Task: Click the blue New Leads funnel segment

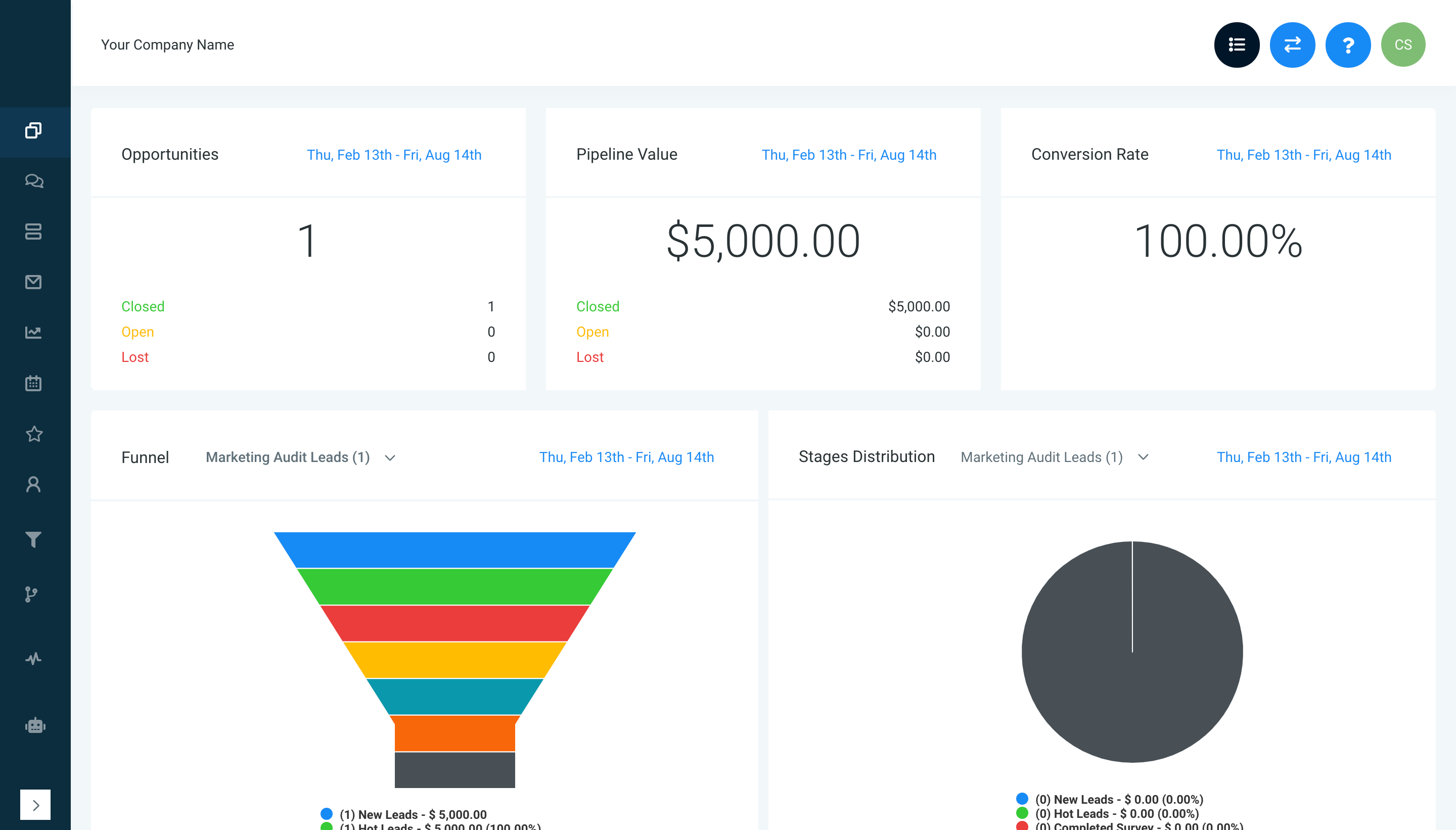Action: coord(454,549)
